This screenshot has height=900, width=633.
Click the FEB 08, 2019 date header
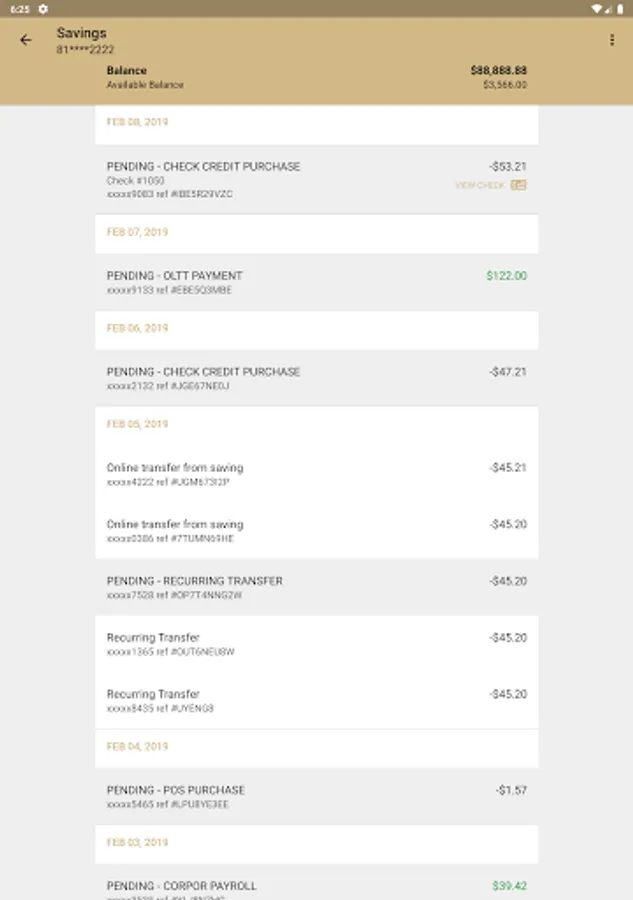click(x=138, y=122)
